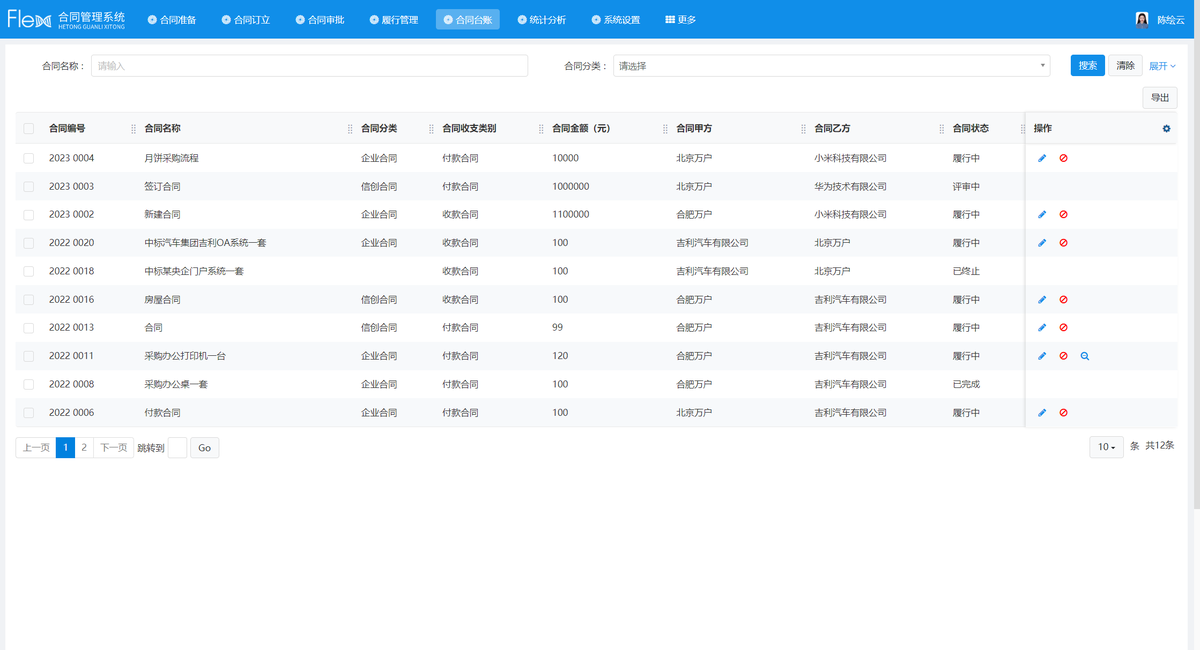Click the 导出 export button
Screen dimensions: 1200x650
coord(1160,97)
